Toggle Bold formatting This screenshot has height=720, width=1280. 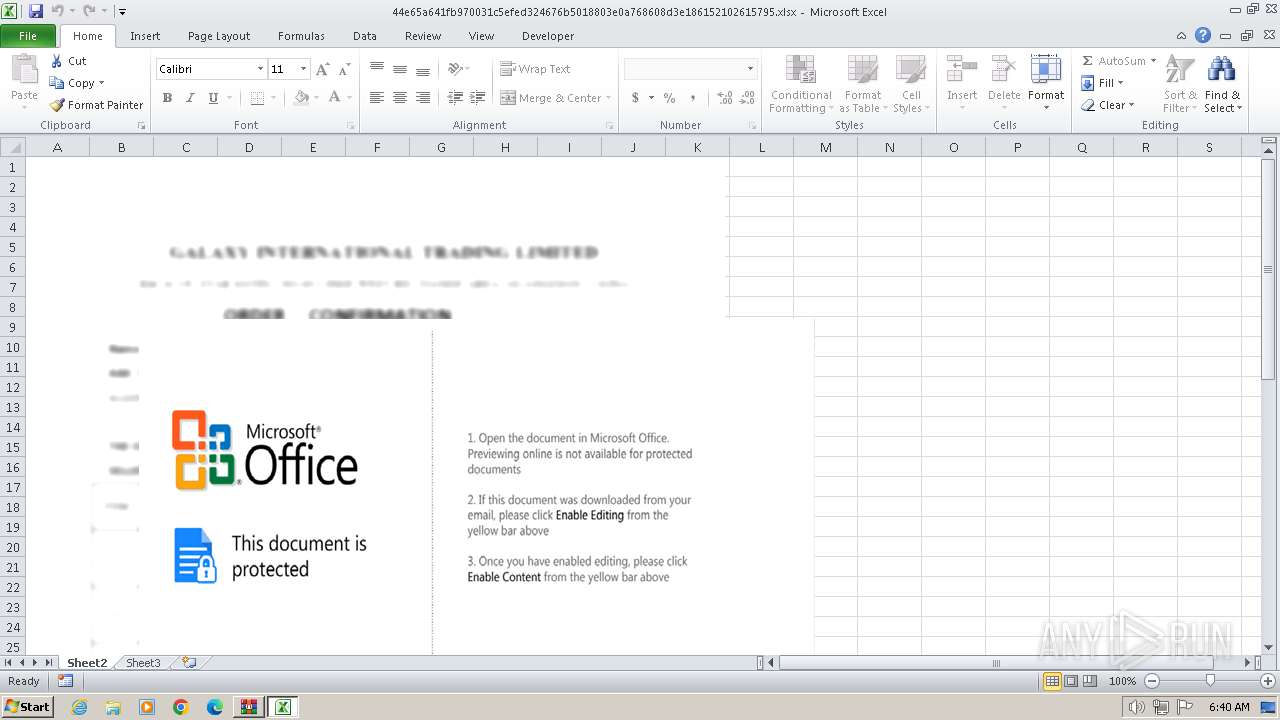click(x=167, y=98)
